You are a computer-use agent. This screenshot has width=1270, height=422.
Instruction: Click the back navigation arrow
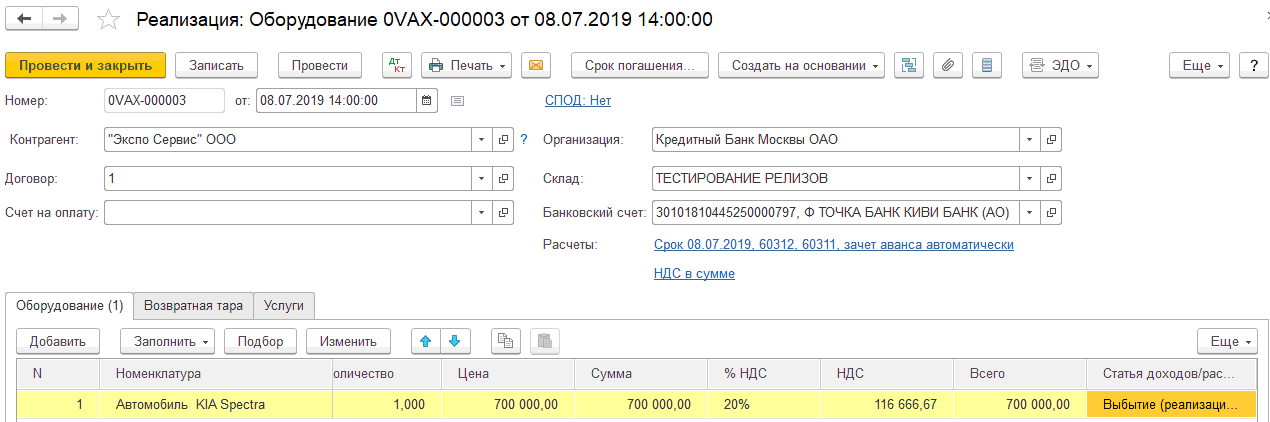24,19
